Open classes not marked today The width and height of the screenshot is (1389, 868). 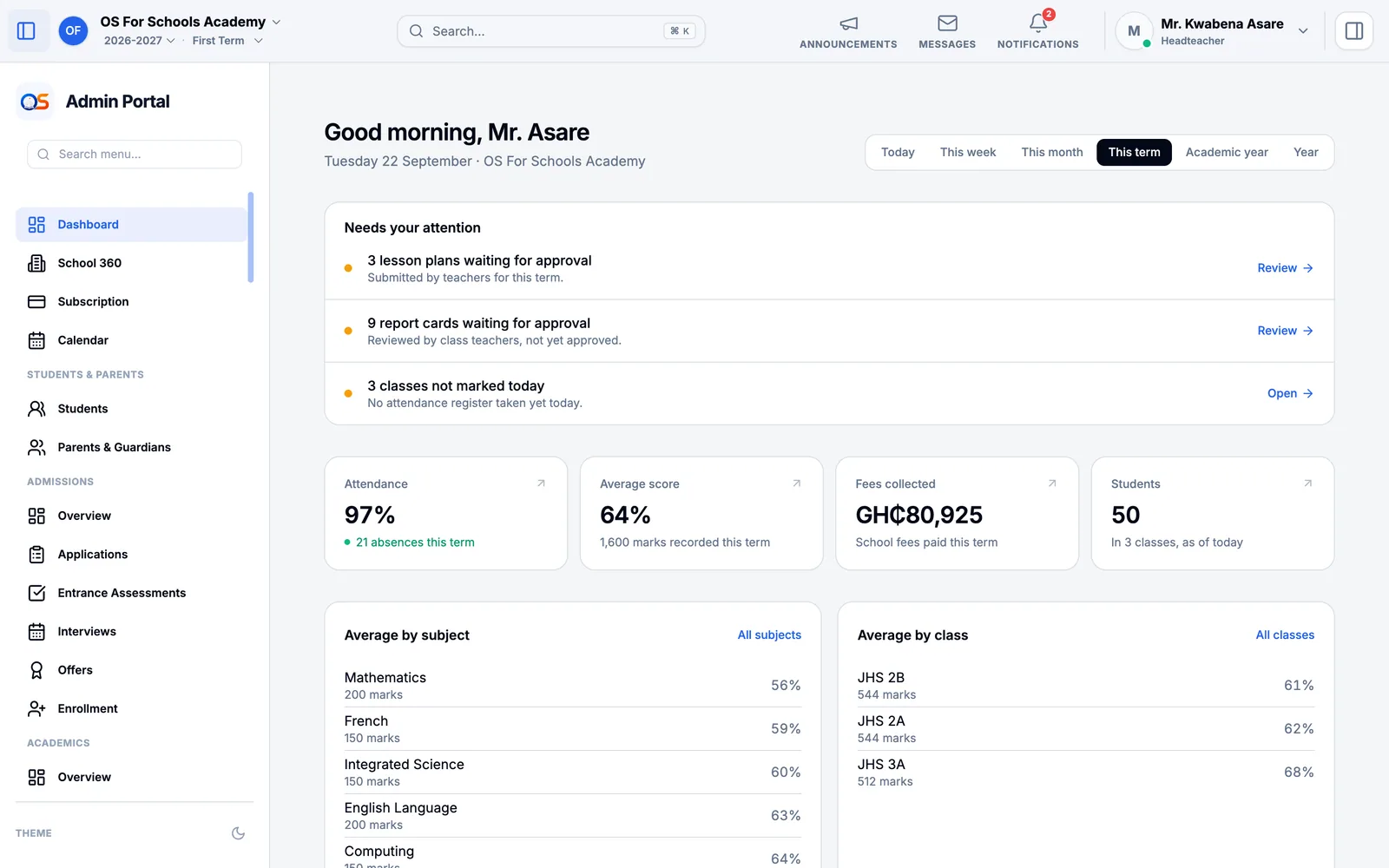(1290, 393)
